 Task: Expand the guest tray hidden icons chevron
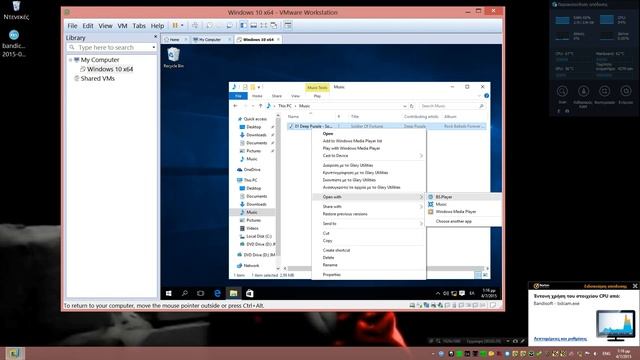[438, 293]
